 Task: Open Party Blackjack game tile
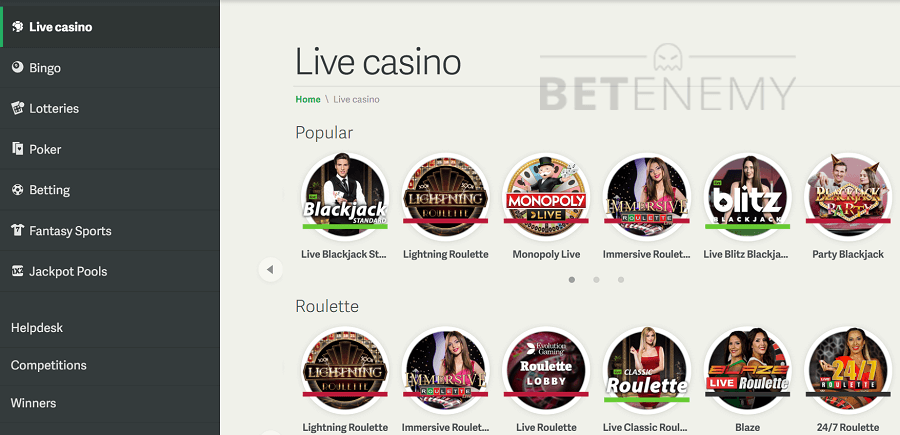848,196
